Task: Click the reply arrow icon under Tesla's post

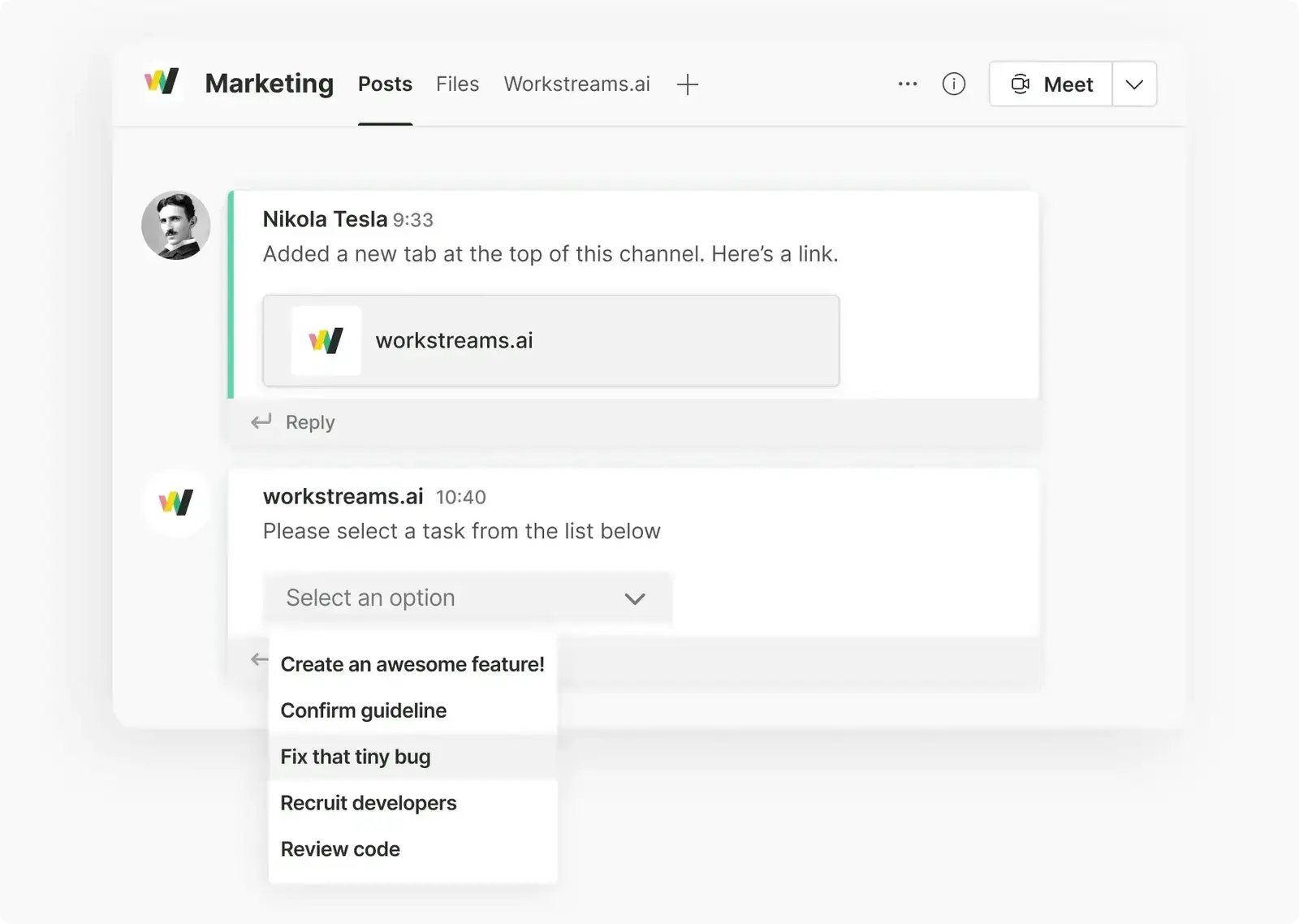Action: tap(261, 421)
